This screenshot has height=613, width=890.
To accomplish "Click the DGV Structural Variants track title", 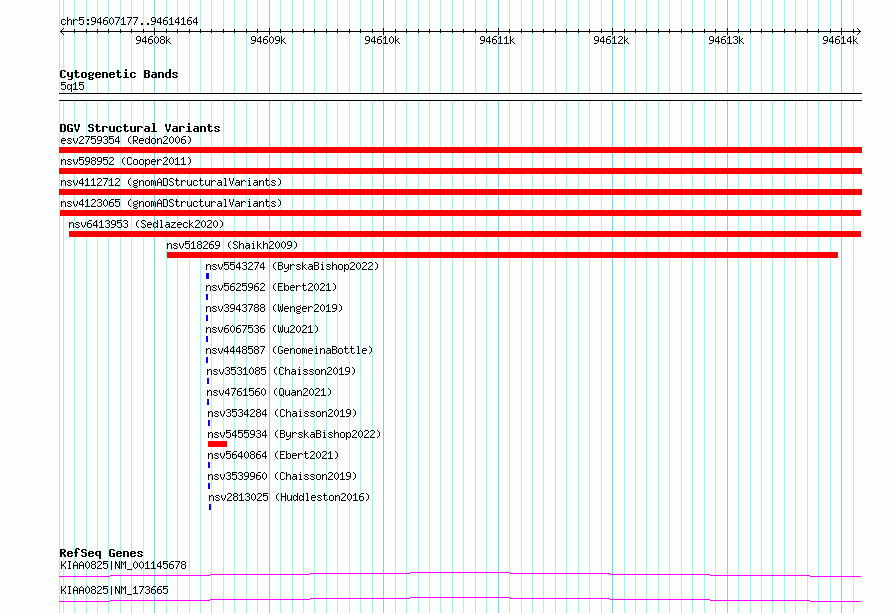I will click(x=140, y=128).
